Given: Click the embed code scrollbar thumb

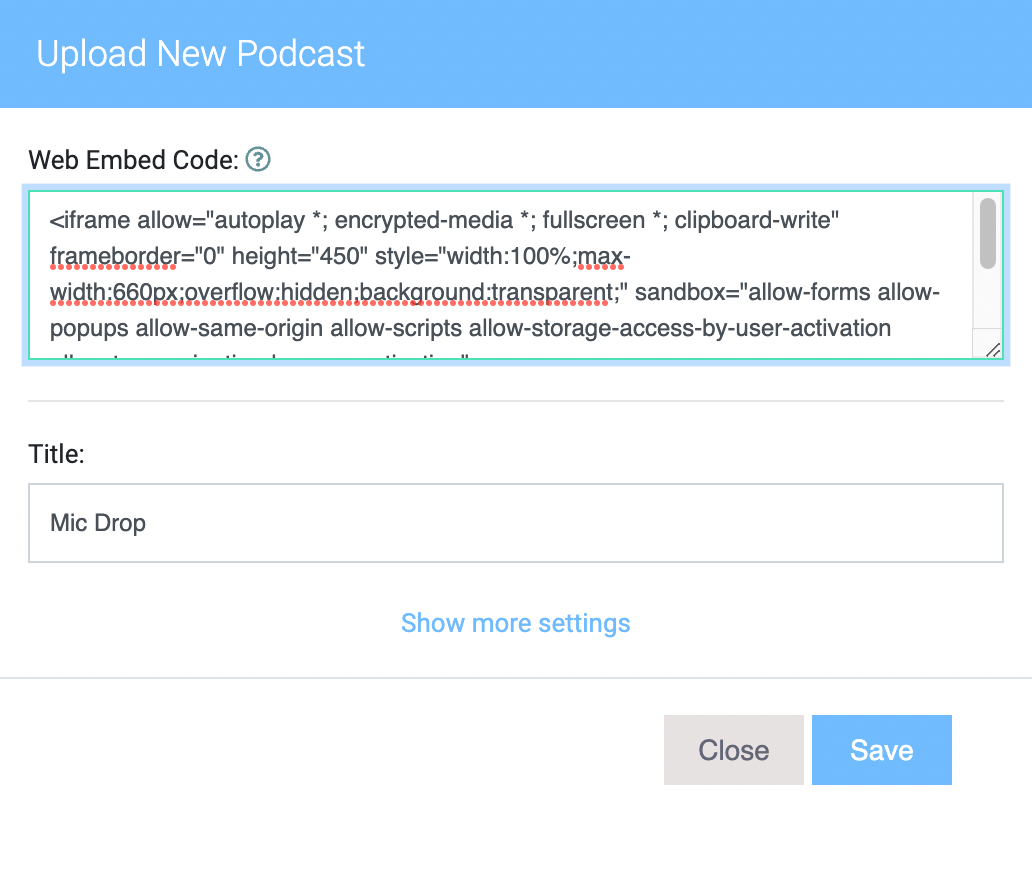Looking at the screenshot, I should coord(987,233).
